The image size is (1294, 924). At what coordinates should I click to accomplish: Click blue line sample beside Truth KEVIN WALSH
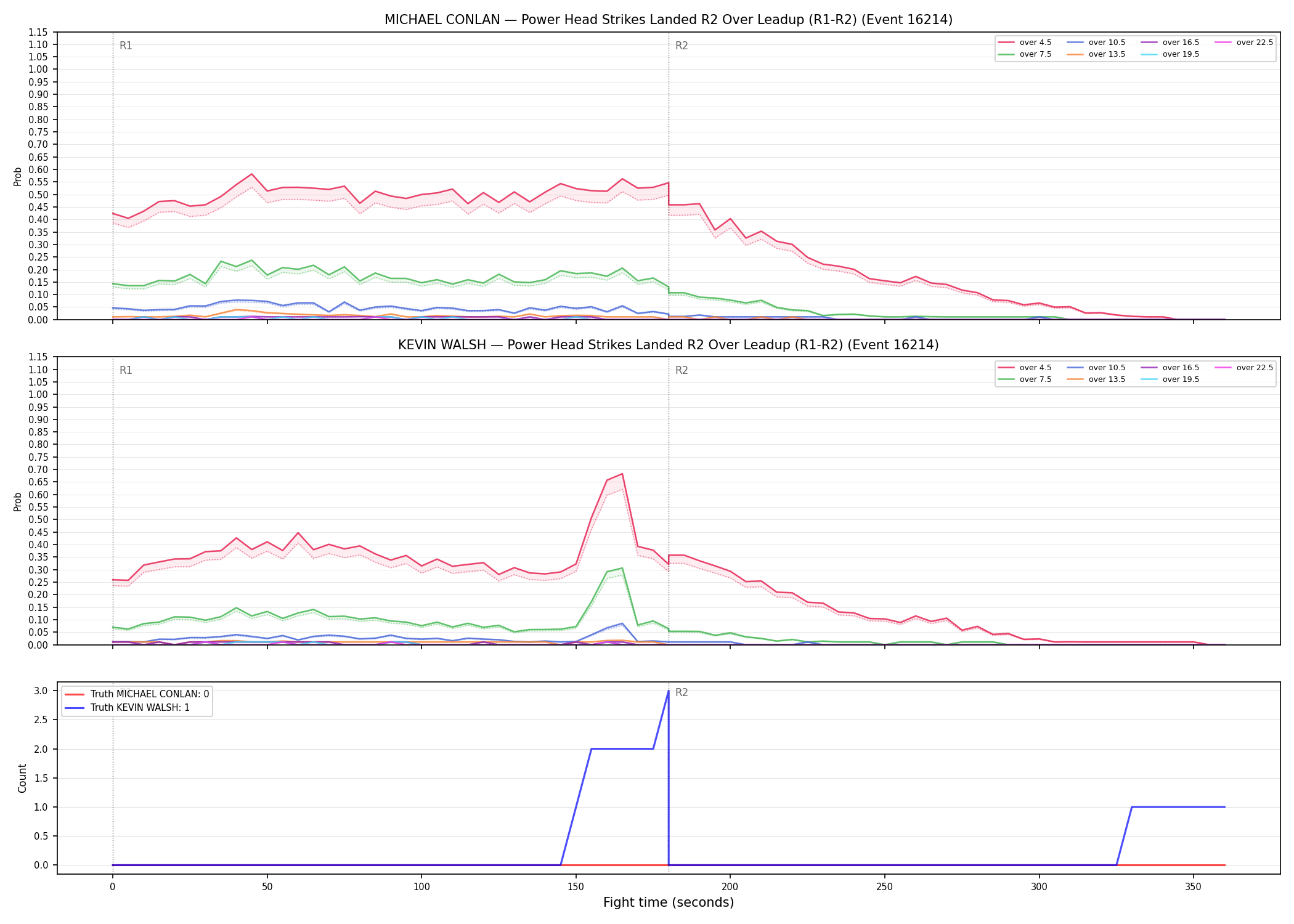(74, 708)
